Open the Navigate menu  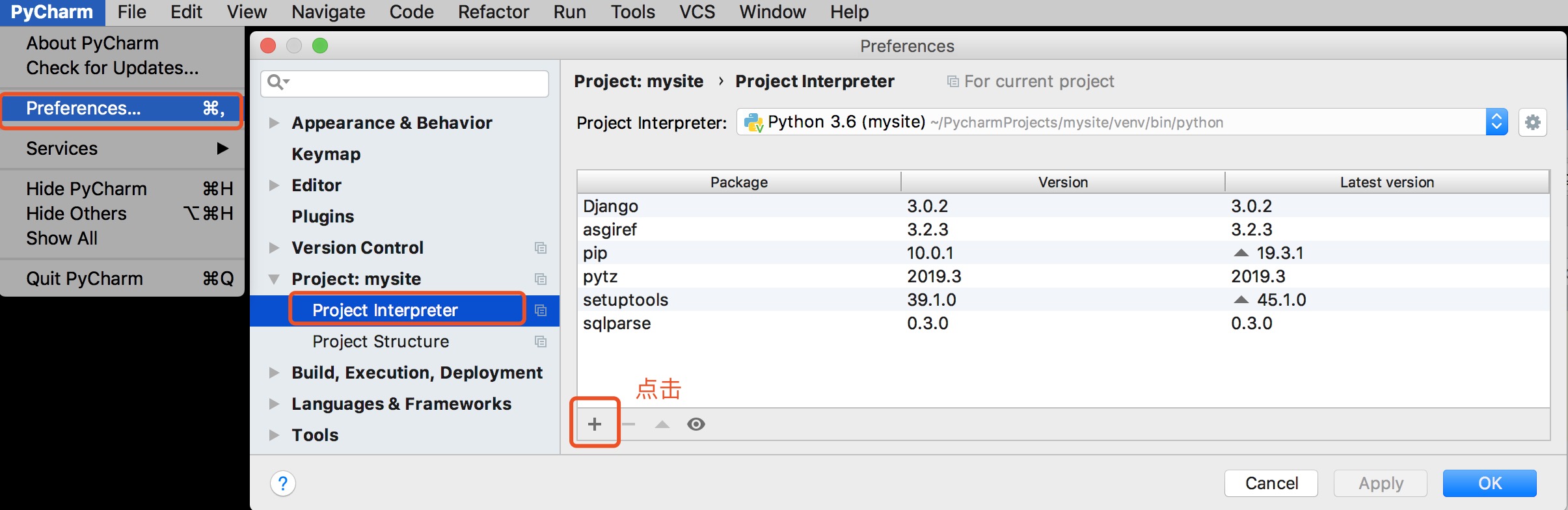point(328,12)
